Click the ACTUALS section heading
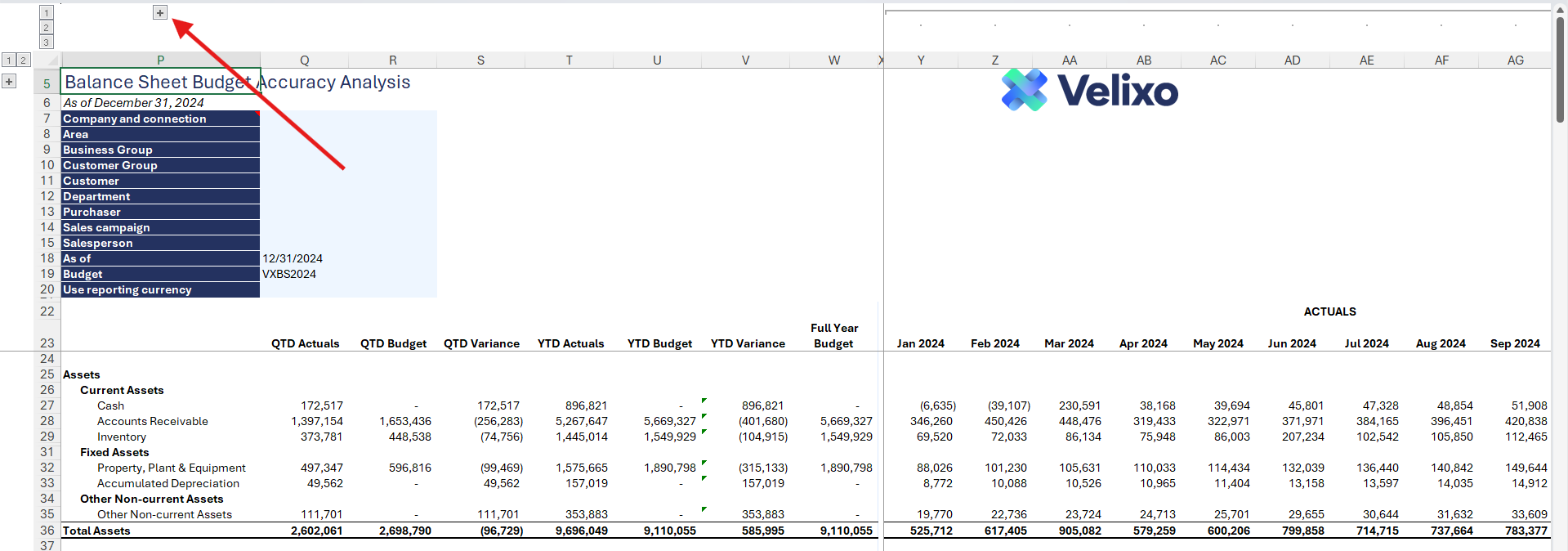The height and width of the screenshot is (551, 1568). [x=1329, y=311]
